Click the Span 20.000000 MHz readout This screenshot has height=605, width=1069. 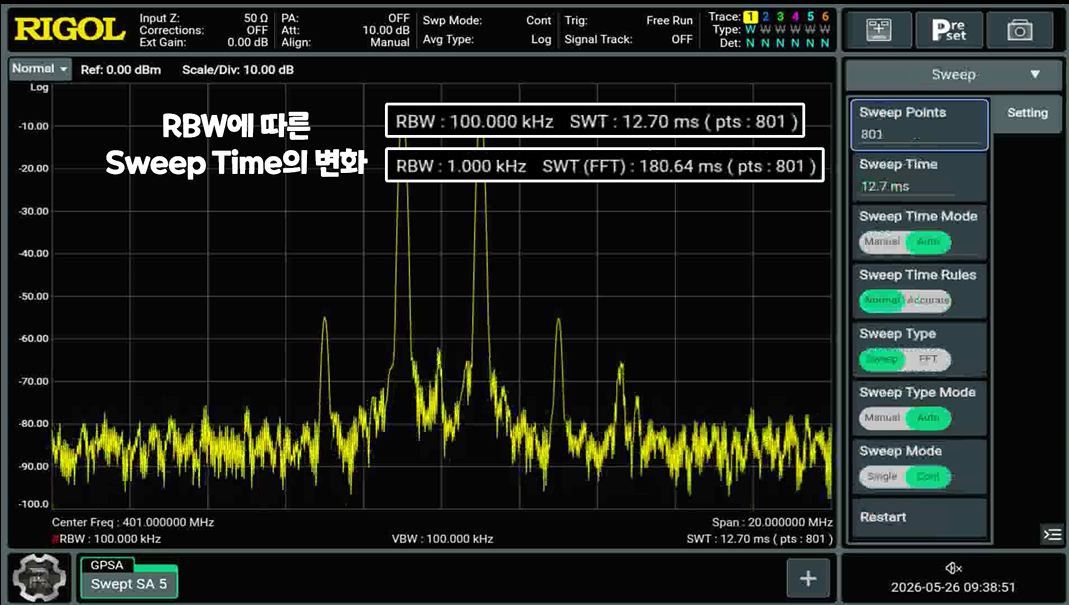(772, 522)
